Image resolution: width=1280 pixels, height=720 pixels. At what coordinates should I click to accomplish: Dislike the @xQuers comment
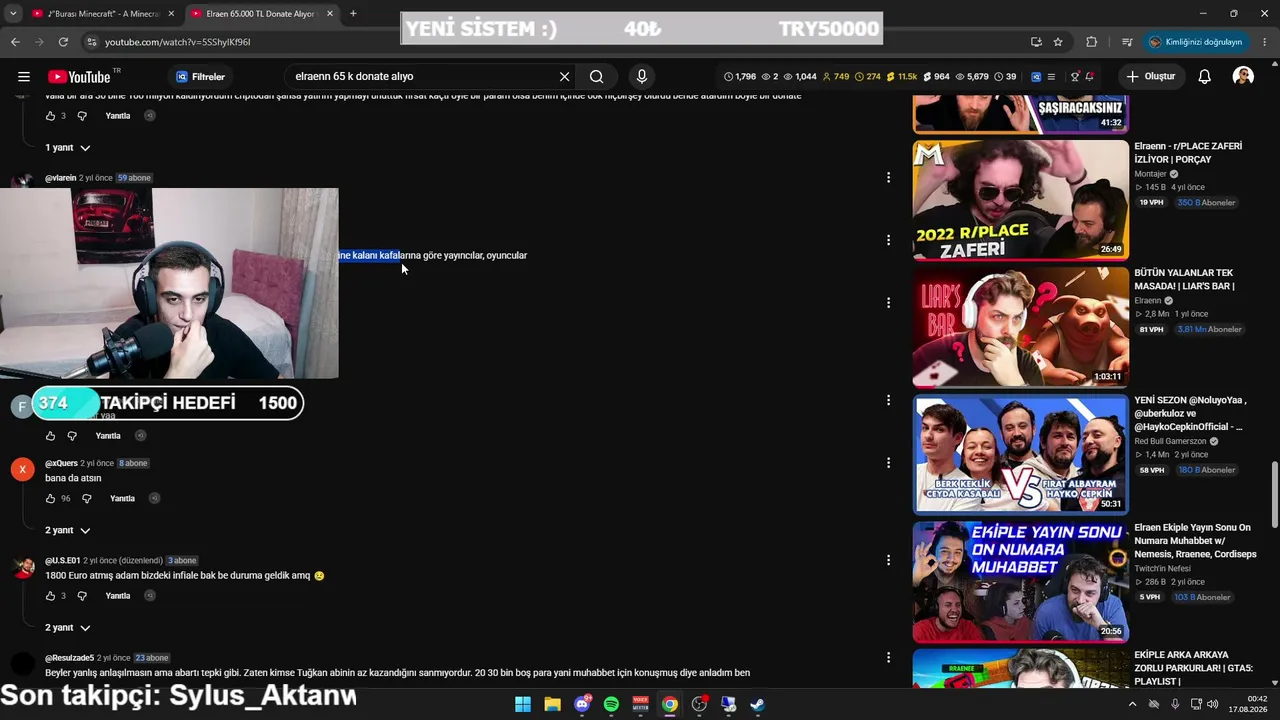pyautogui.click(x=86, y=498)
